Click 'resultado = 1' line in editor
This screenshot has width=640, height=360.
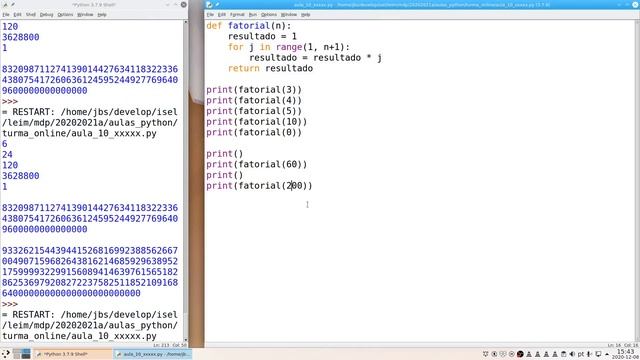pos(262,36)
